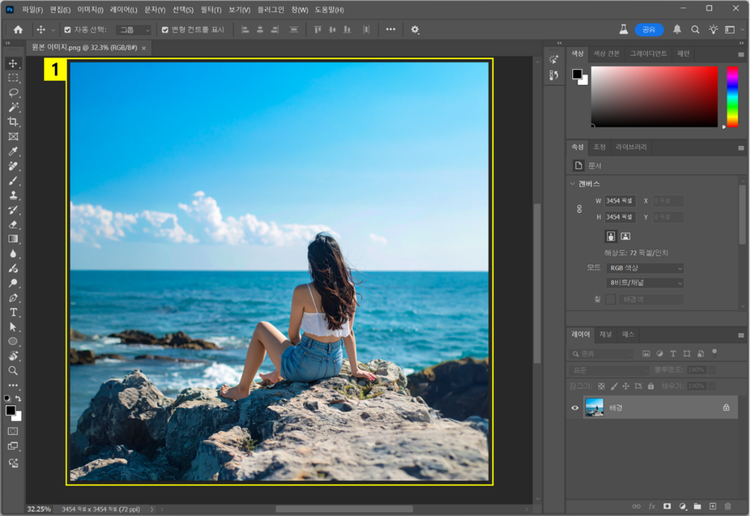Image resolution: width=750 pixels, height=516 pixels.
Task: Click the delete layer trash icon
Action: 728,506
